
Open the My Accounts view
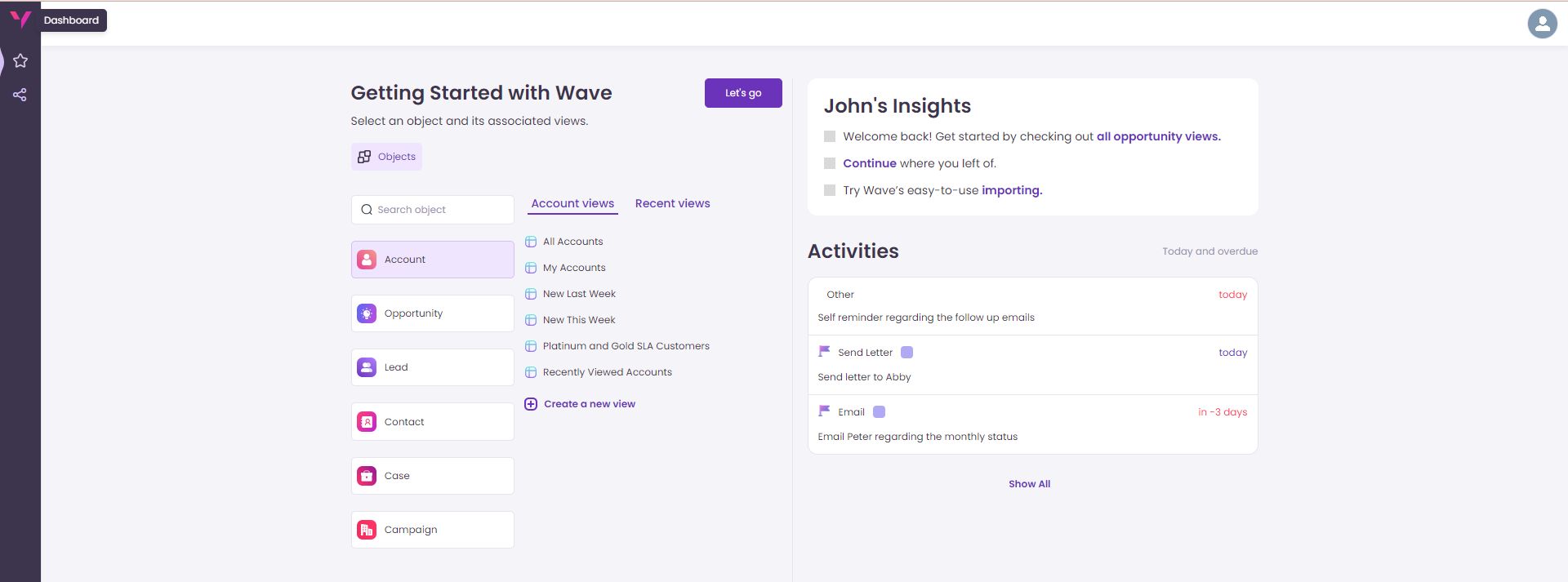tap(574, 268)
